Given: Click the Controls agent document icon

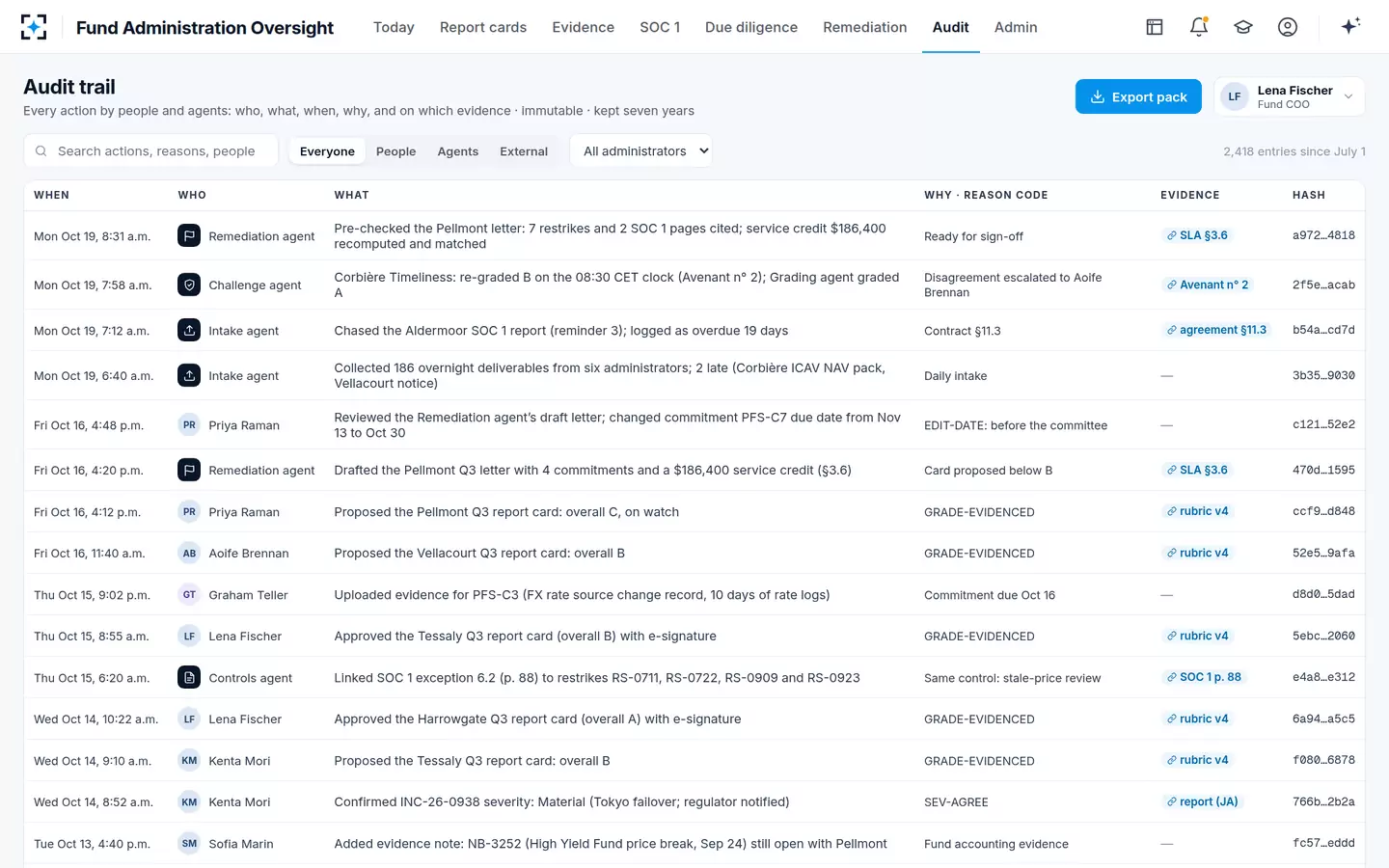Looking at the screenshot, I should coord(189,677).
